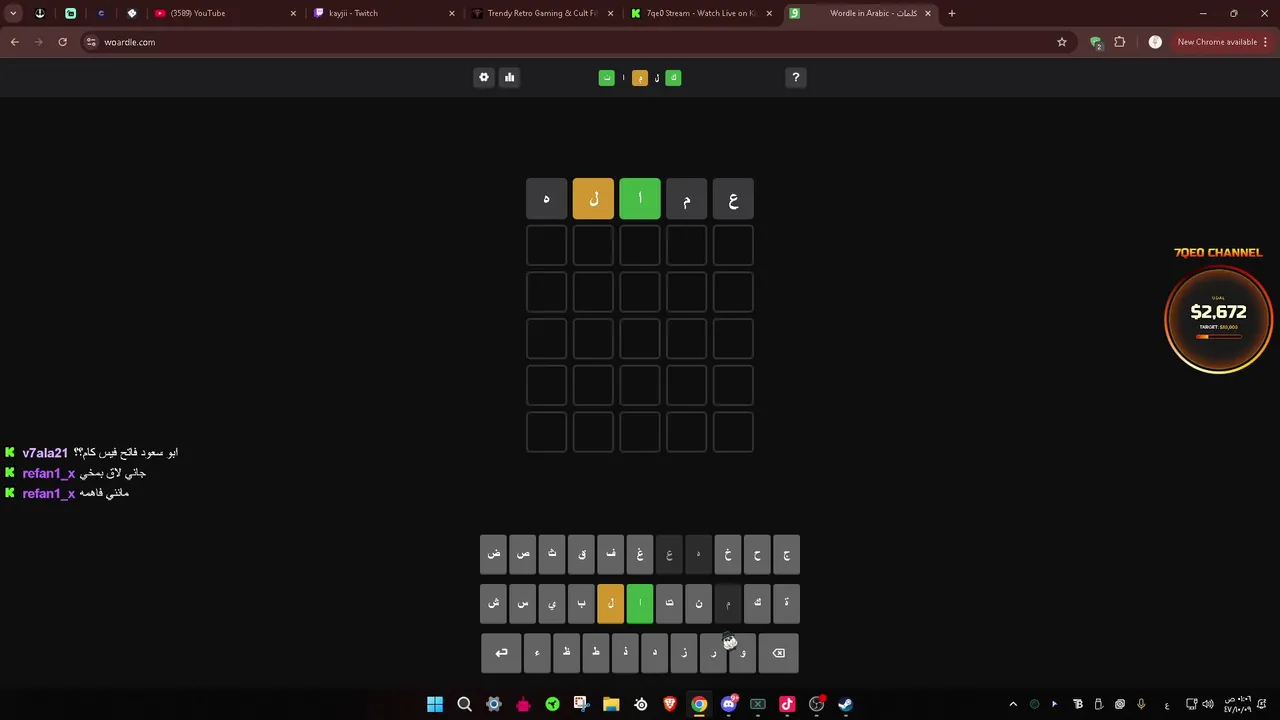Tap the د letter key
1280x720 pixels.
(x=655, y=653)
